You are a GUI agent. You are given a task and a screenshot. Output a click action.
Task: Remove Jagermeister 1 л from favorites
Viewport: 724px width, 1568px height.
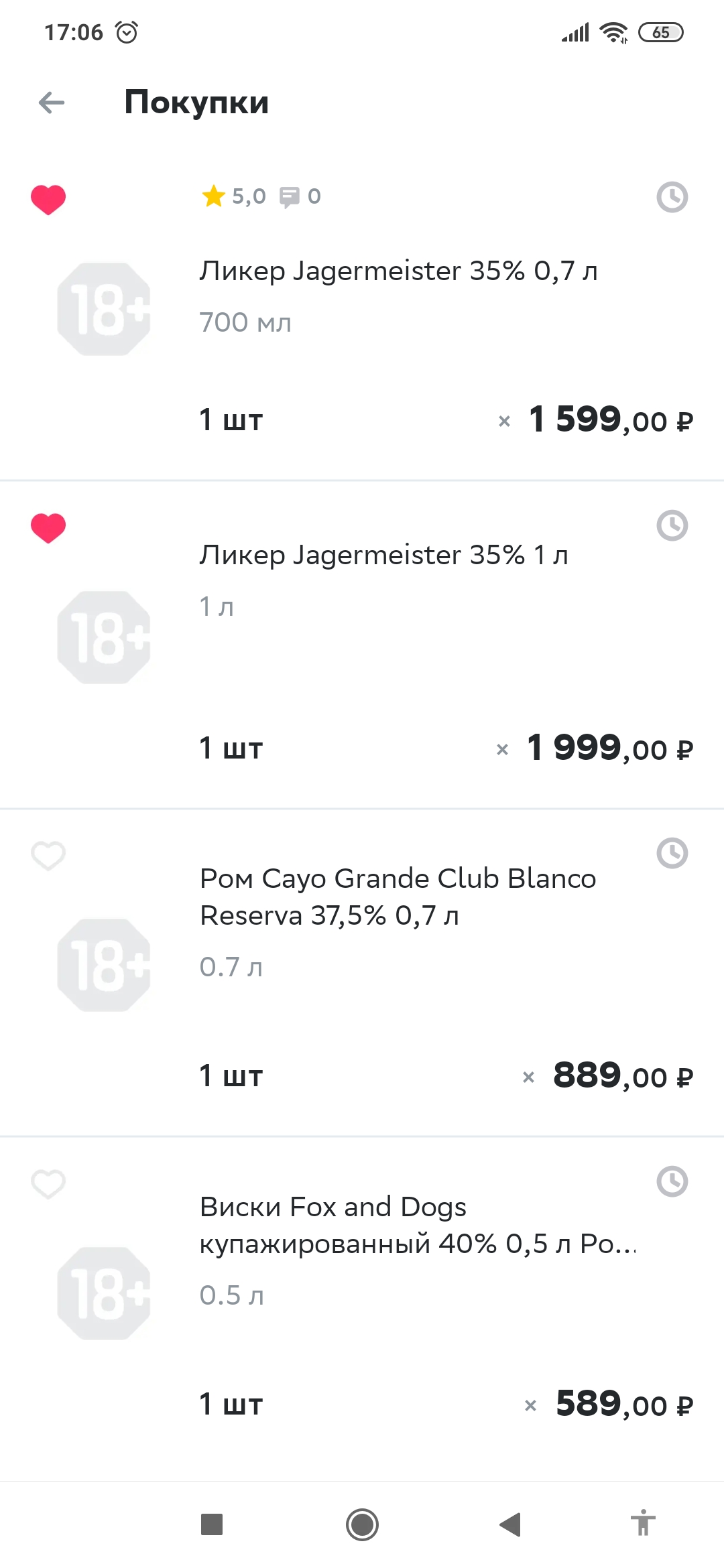coord(48,528)
